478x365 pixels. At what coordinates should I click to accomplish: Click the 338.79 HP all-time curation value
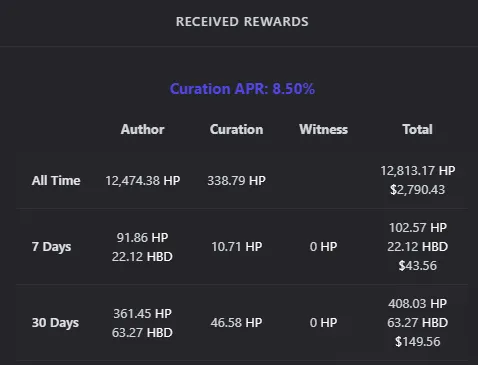[x=236, y=181]
